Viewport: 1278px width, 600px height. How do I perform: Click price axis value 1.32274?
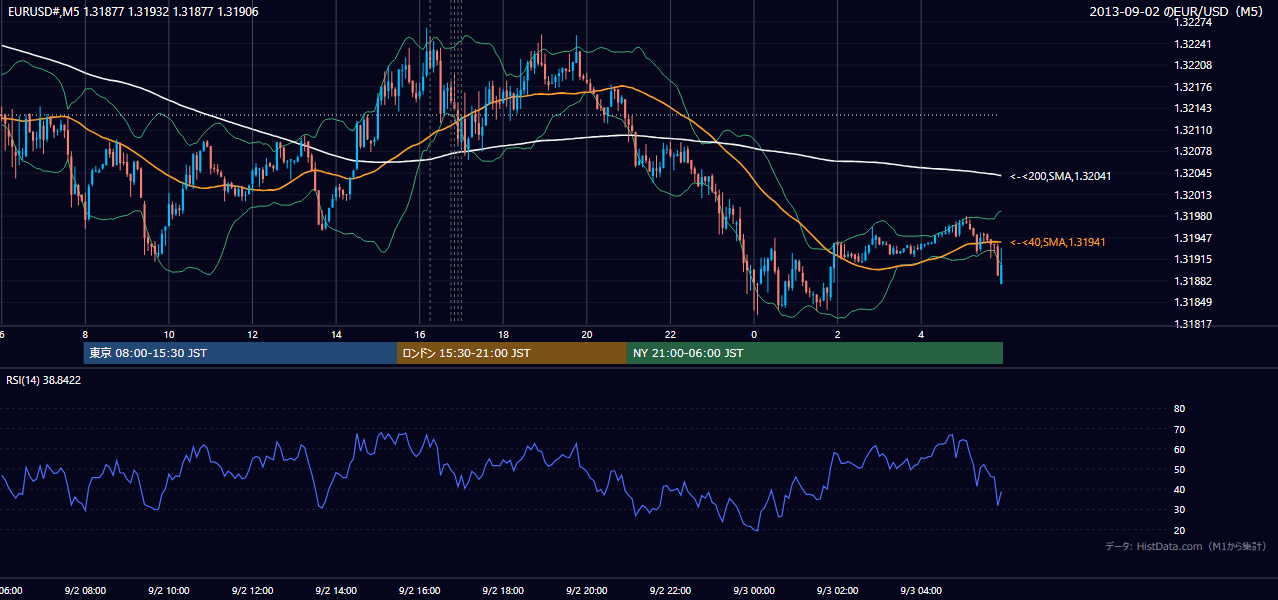(1192, 22)
